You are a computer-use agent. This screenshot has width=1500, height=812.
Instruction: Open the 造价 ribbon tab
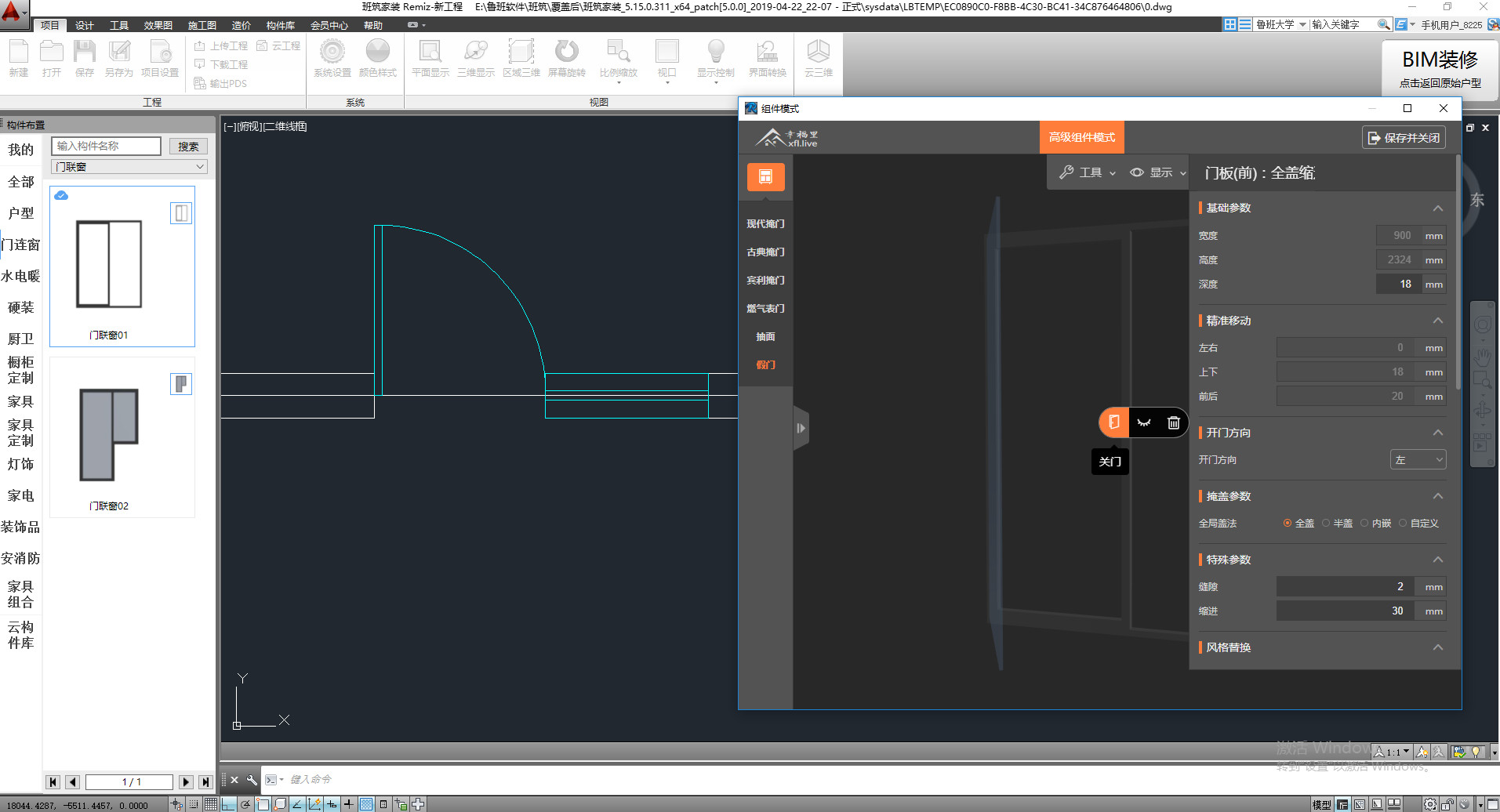click(242, 26)
